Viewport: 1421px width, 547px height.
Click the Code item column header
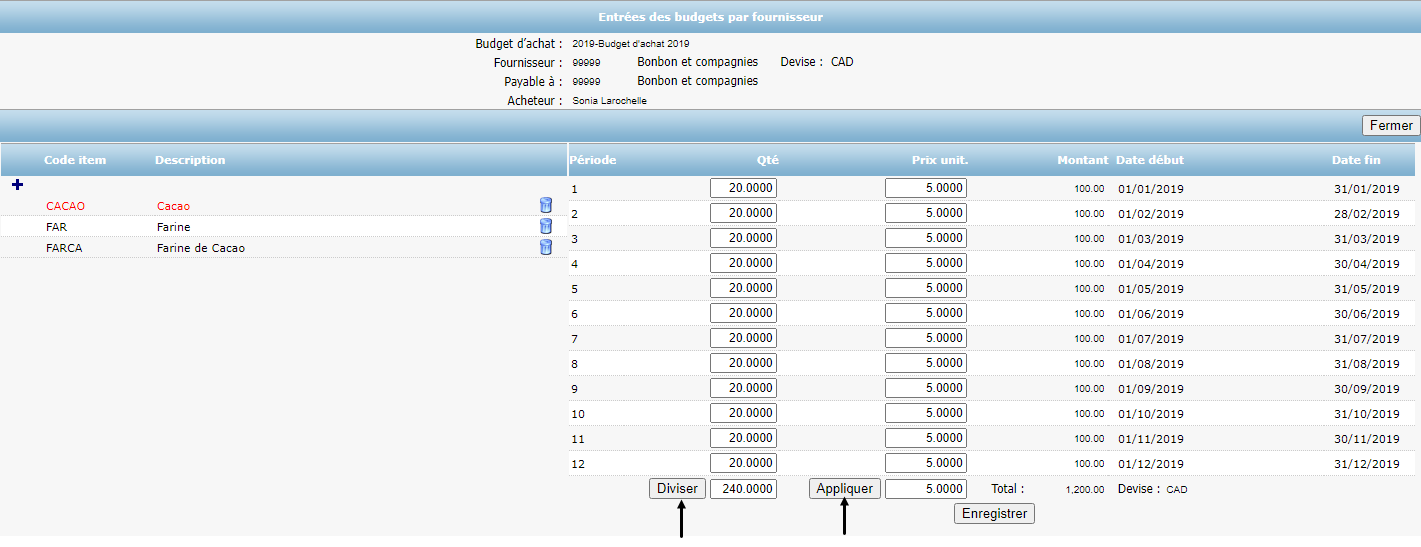75,160
